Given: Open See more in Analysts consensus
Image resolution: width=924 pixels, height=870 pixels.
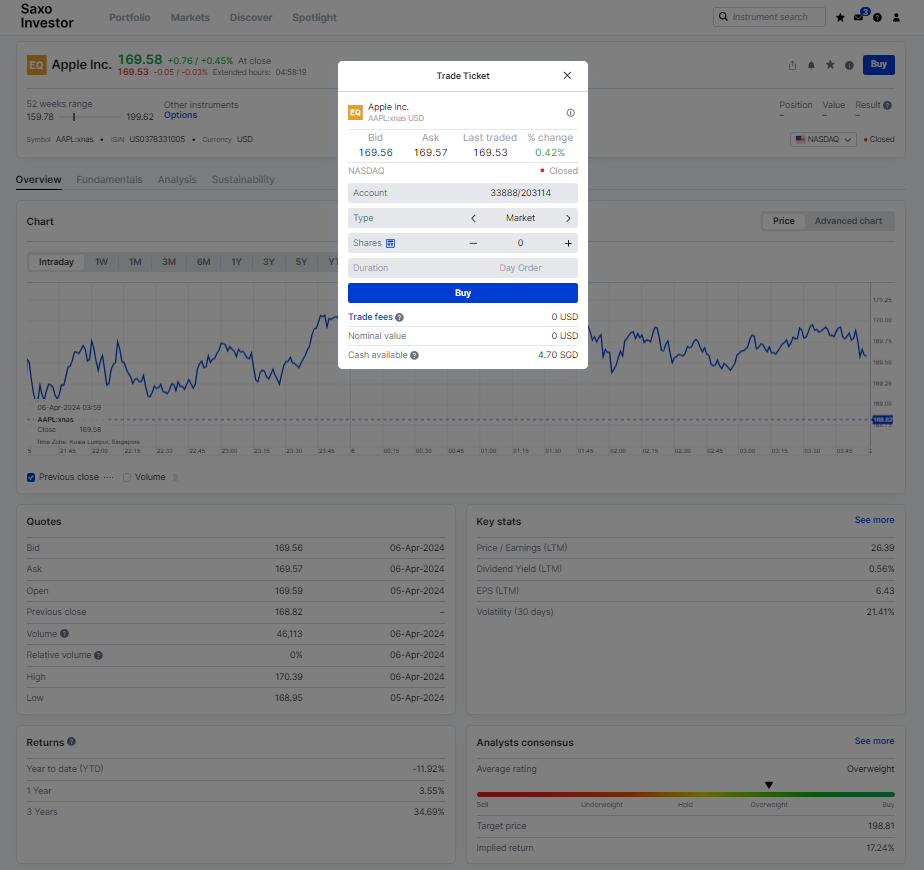Looking at the screenshot, I should click(874, 741).
